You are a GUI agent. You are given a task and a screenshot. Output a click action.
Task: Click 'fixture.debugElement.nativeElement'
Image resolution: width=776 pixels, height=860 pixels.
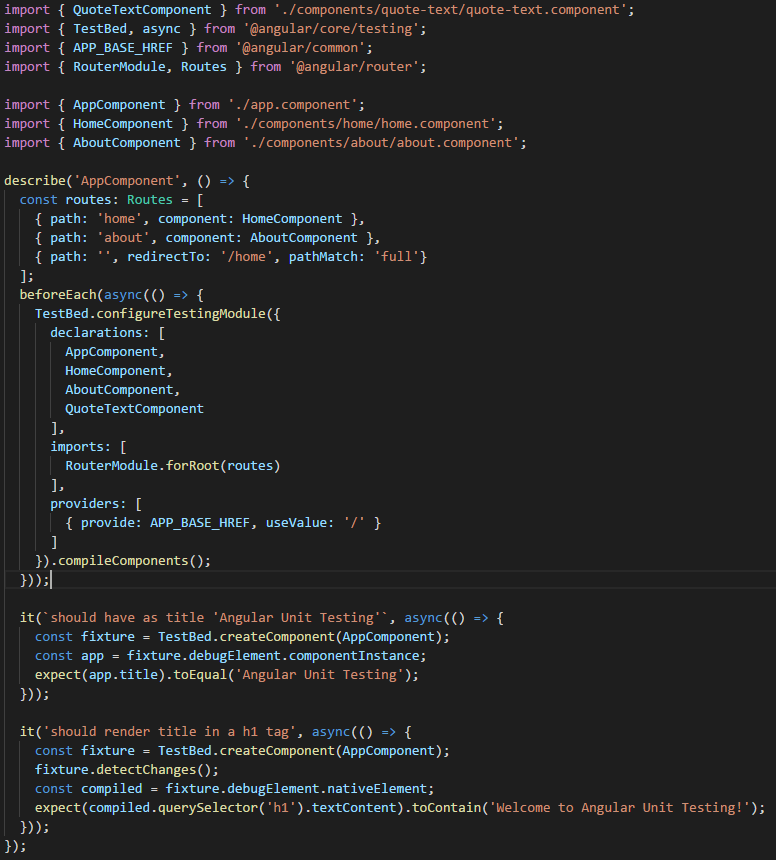296,789
